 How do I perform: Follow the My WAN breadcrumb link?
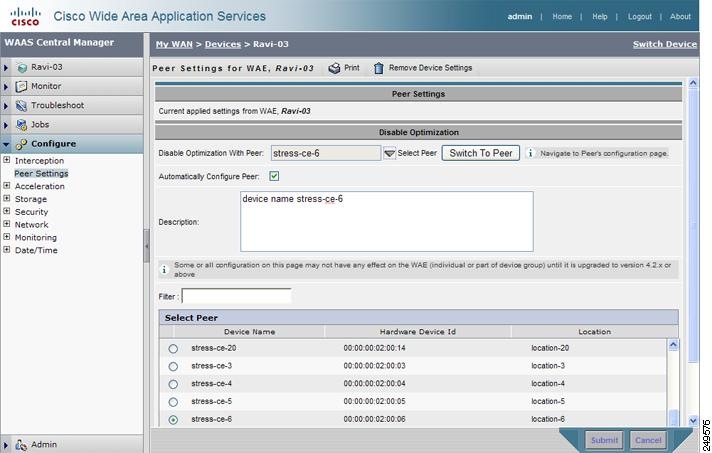tap(174, 44)
